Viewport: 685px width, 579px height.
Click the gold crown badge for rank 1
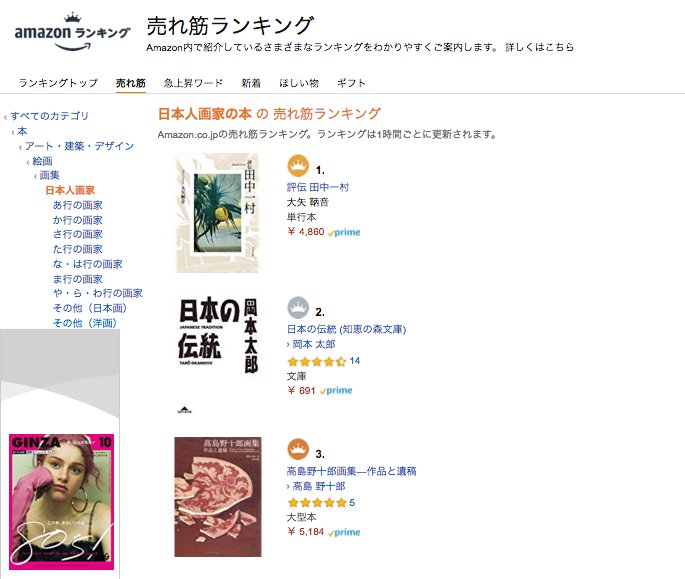[298, 166]
